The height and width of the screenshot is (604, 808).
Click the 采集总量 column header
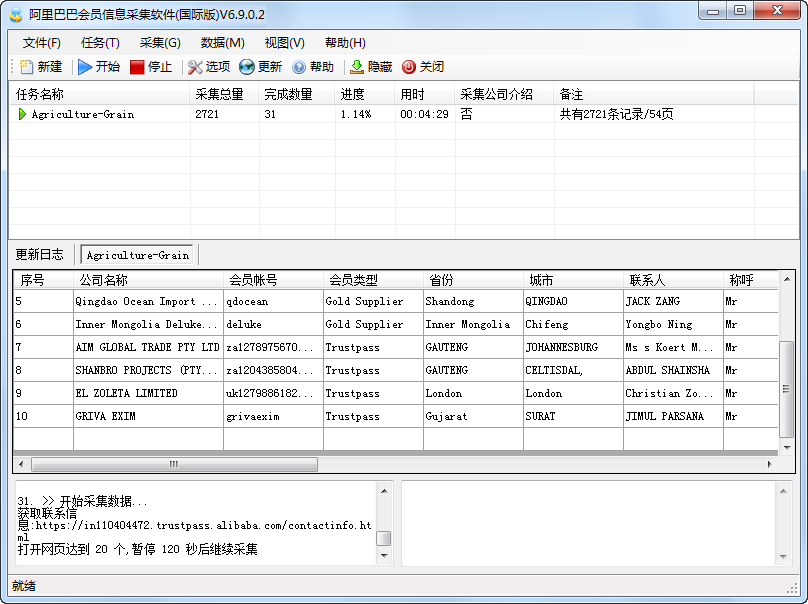click(x=224, y=94)
